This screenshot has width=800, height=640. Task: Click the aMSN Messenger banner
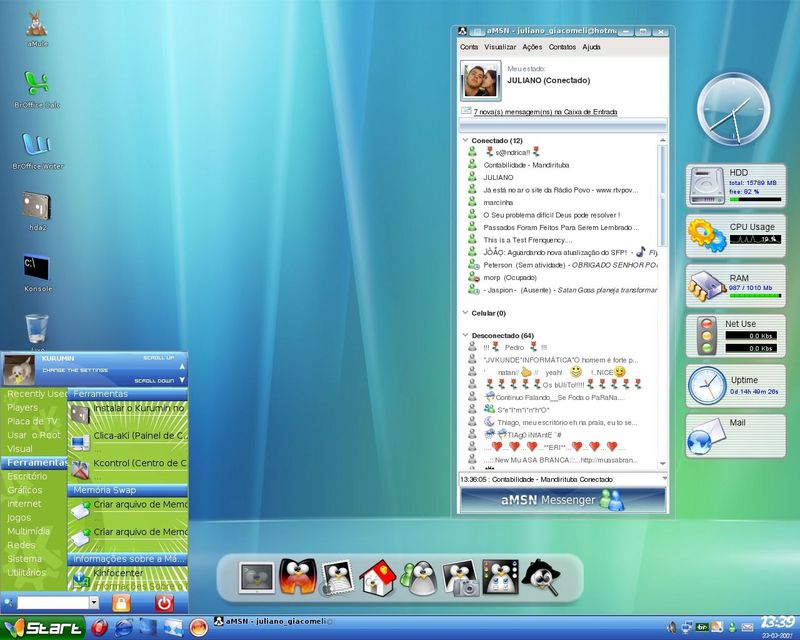[x=563, y=500]
